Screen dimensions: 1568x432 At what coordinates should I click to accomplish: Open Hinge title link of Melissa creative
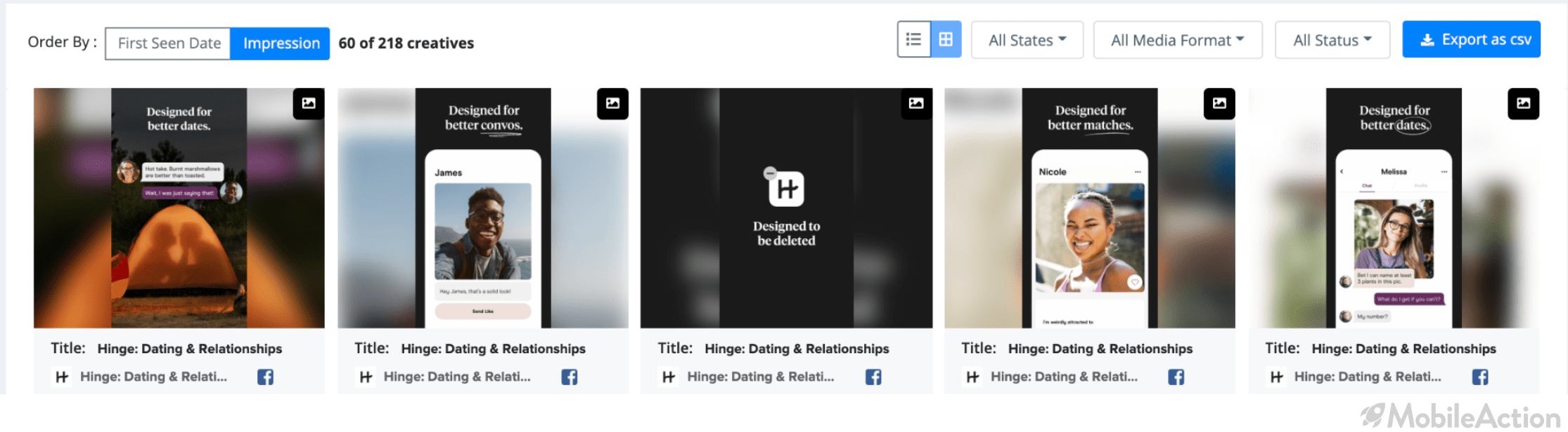coord(1404,349)
